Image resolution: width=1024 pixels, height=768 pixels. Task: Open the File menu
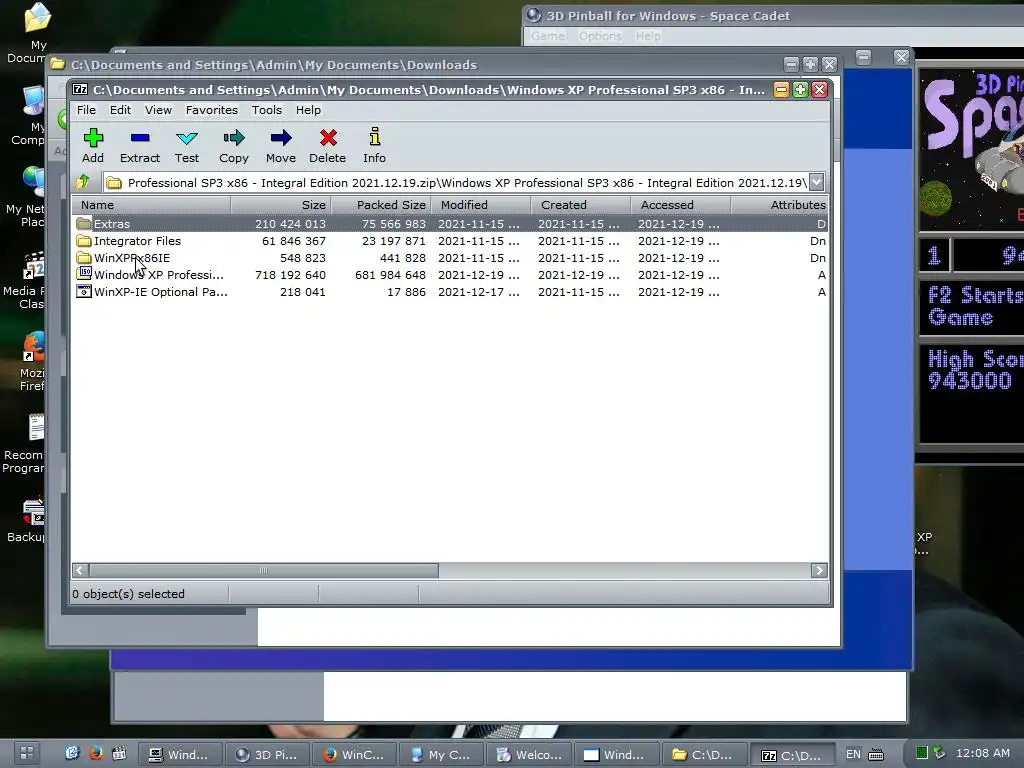point(86,110)
